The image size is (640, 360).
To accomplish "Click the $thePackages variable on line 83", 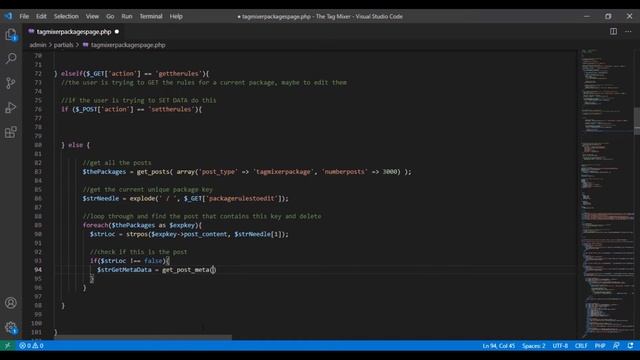I will coord(104,171).
